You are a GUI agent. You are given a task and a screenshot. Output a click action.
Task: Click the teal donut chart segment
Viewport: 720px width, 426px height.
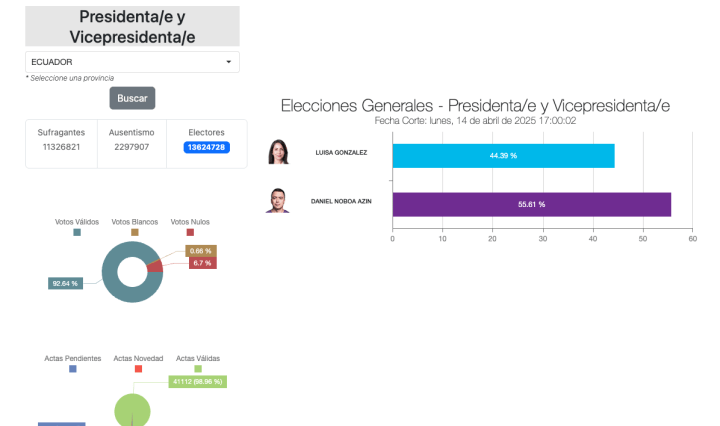coord(112,285)
